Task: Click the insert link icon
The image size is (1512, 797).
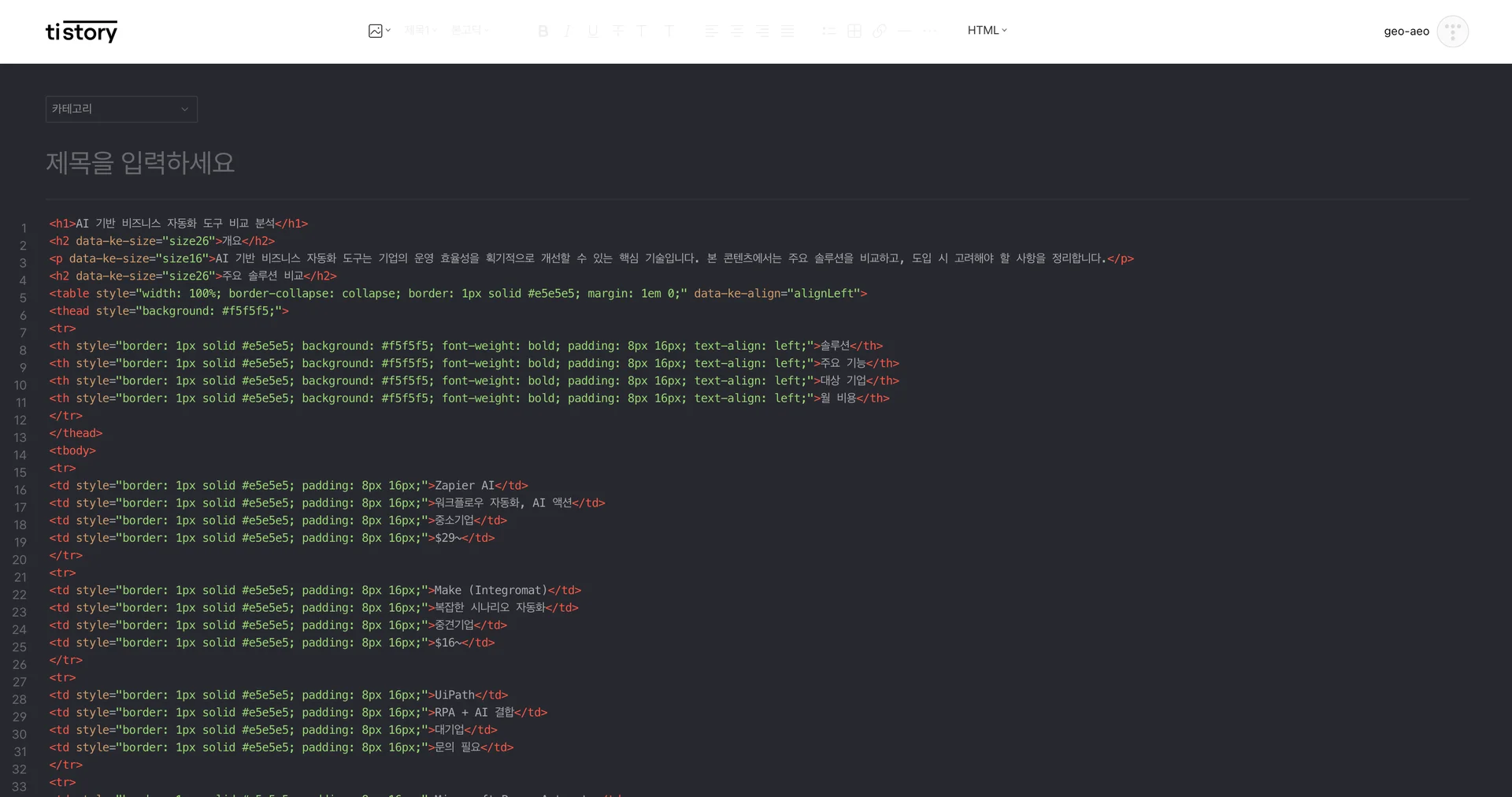Action: coord(880,31)
